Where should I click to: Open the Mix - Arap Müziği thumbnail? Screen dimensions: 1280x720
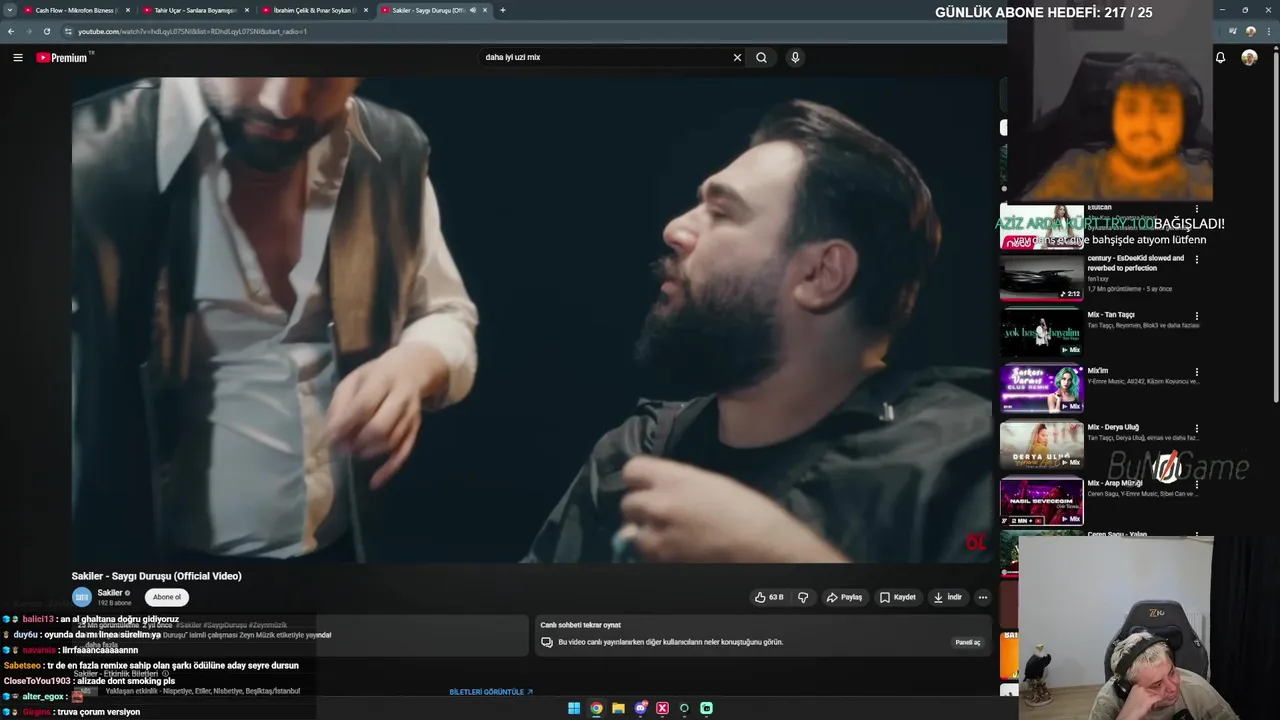tap(1041, 502)
